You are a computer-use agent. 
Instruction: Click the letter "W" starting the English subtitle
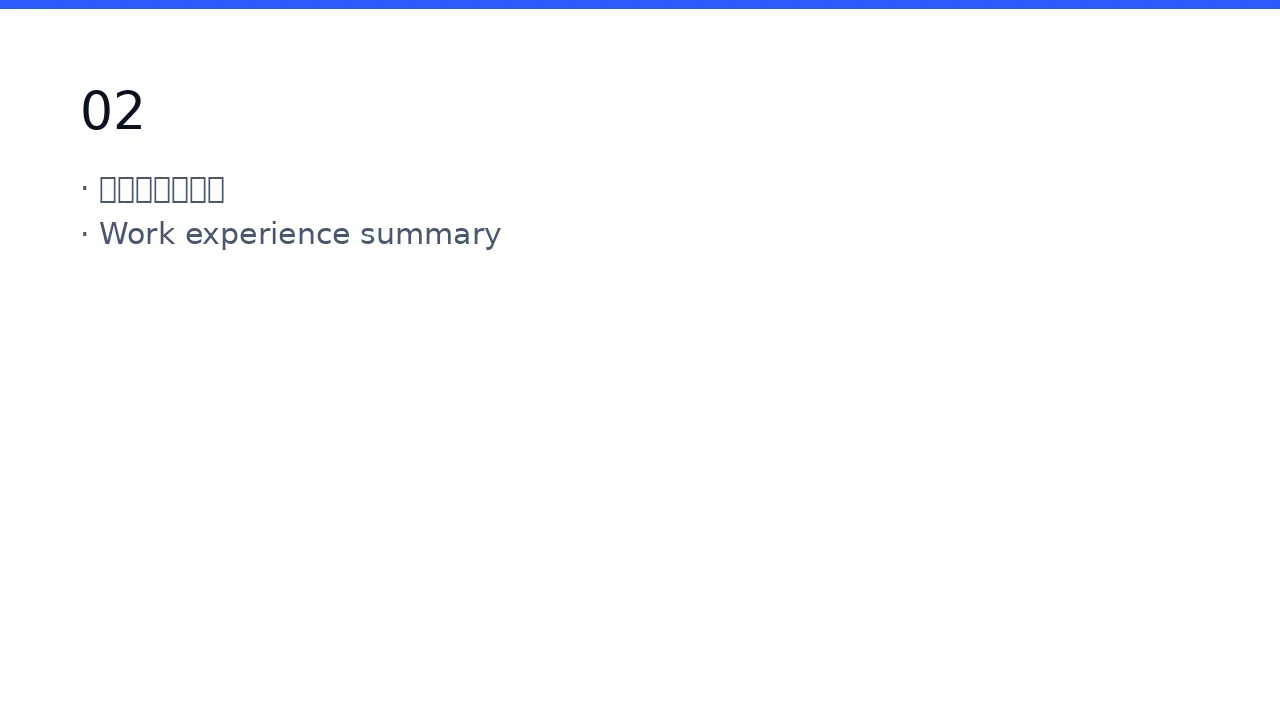point(112,233)
